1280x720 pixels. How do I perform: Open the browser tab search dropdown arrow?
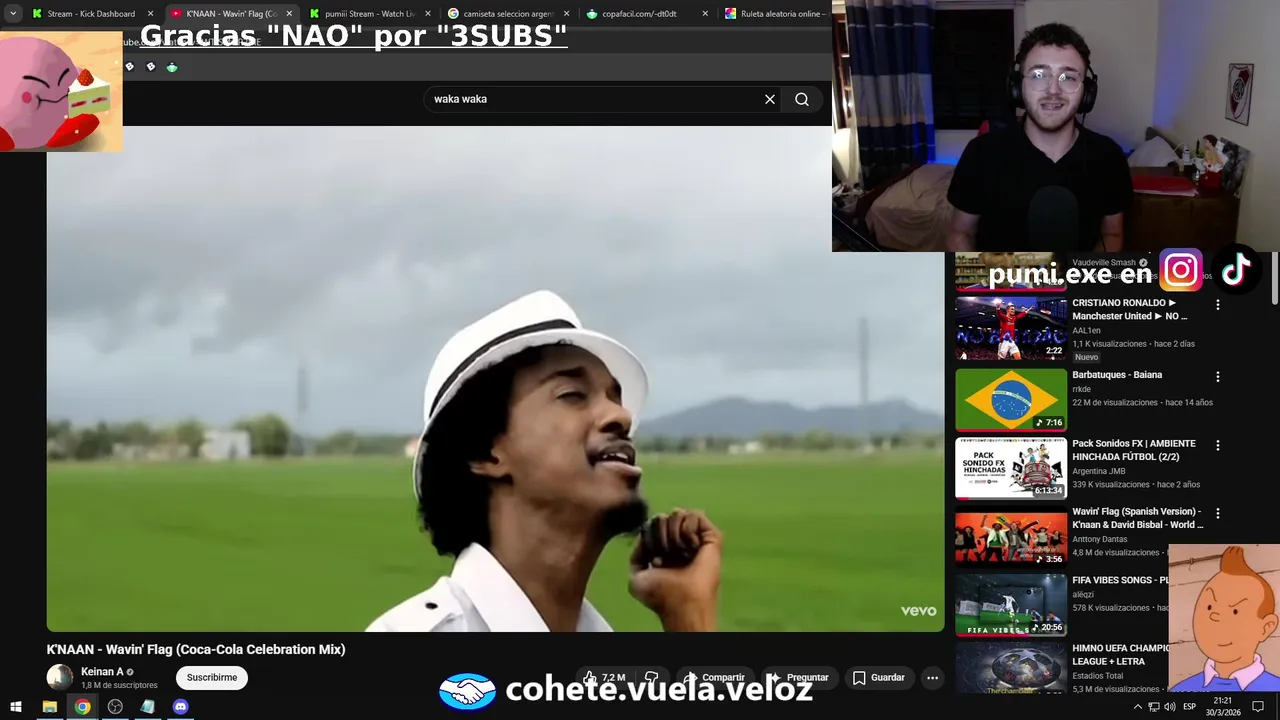pos(13,14)
